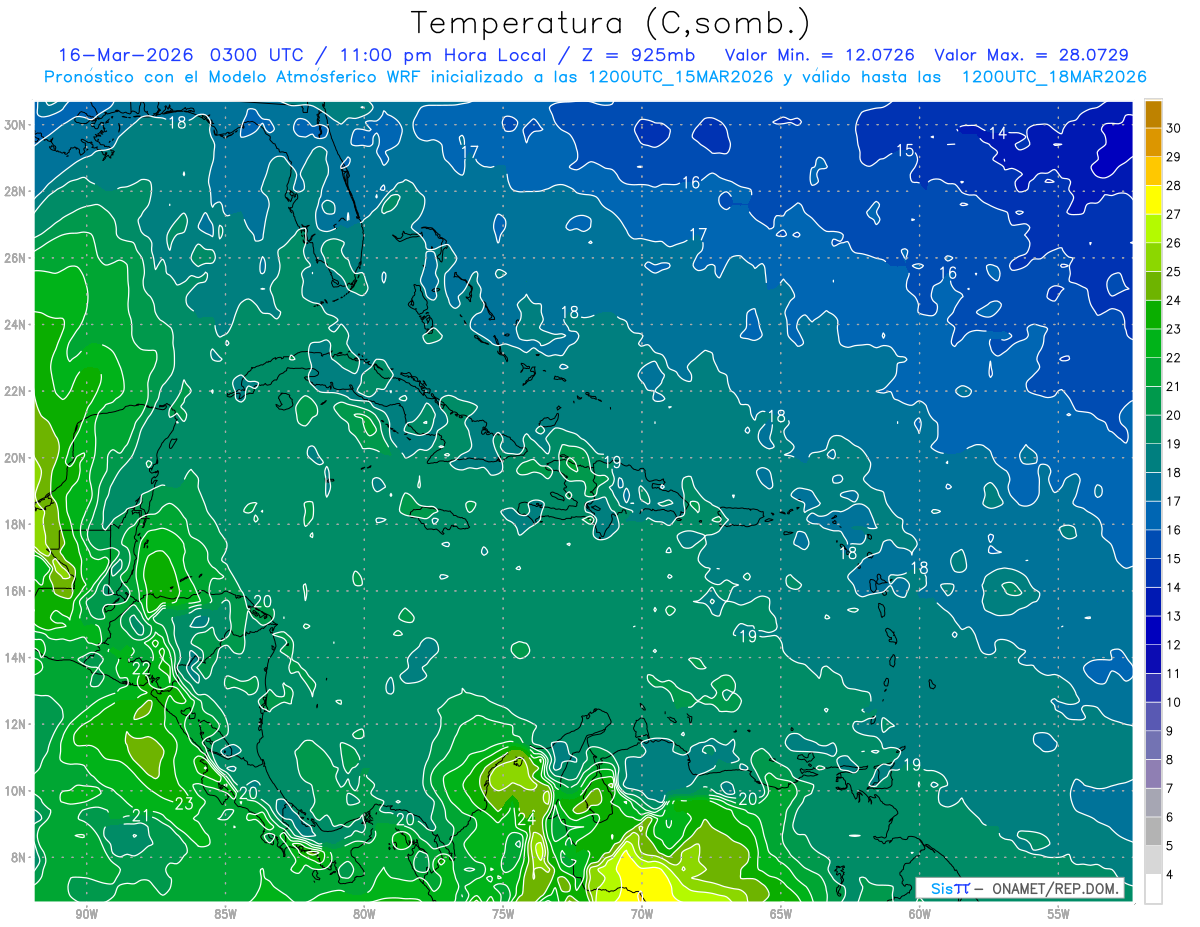Viewport: 1200px width, 927px height.
Task: Click the "26N" latitude axis label
Action: (x=16, y=258)
